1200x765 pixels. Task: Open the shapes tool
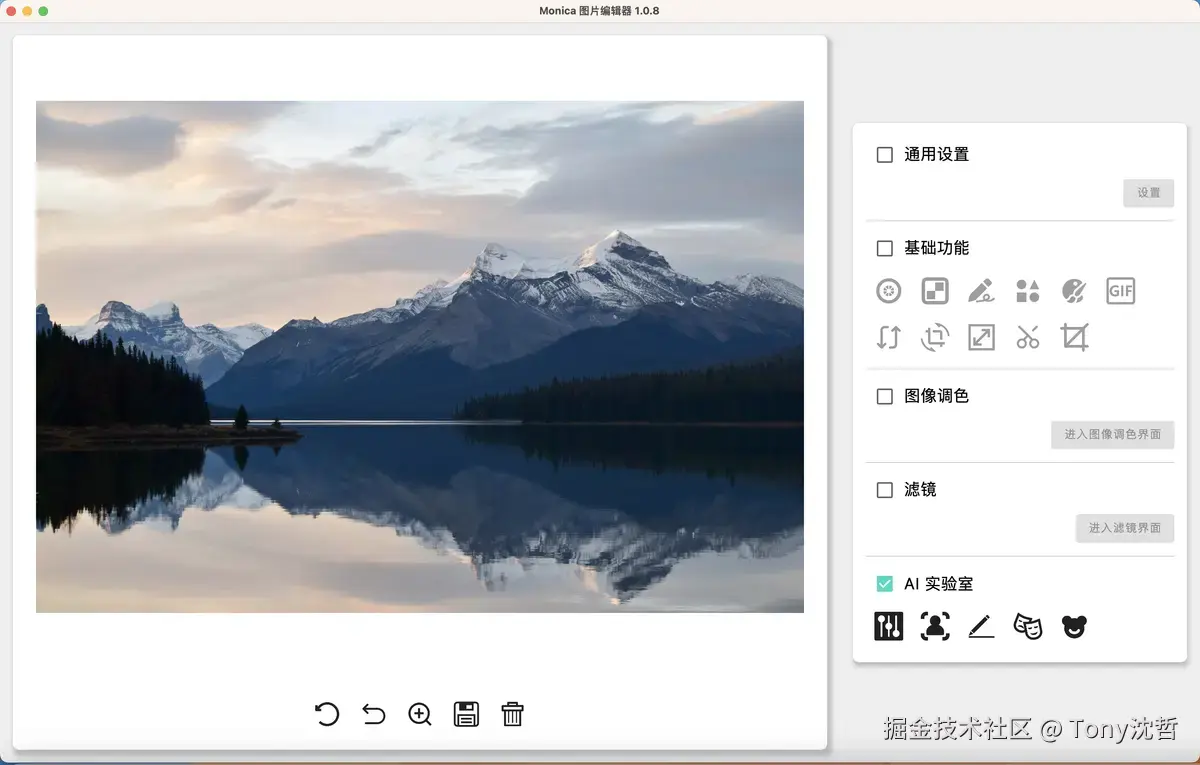coord(1027,291)
